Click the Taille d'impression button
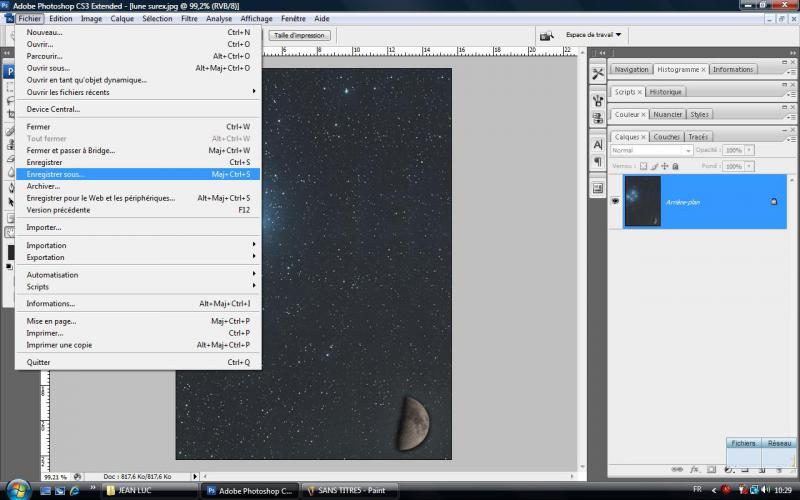The width and height of the screenshot is (800, 500). coord(300,35)
